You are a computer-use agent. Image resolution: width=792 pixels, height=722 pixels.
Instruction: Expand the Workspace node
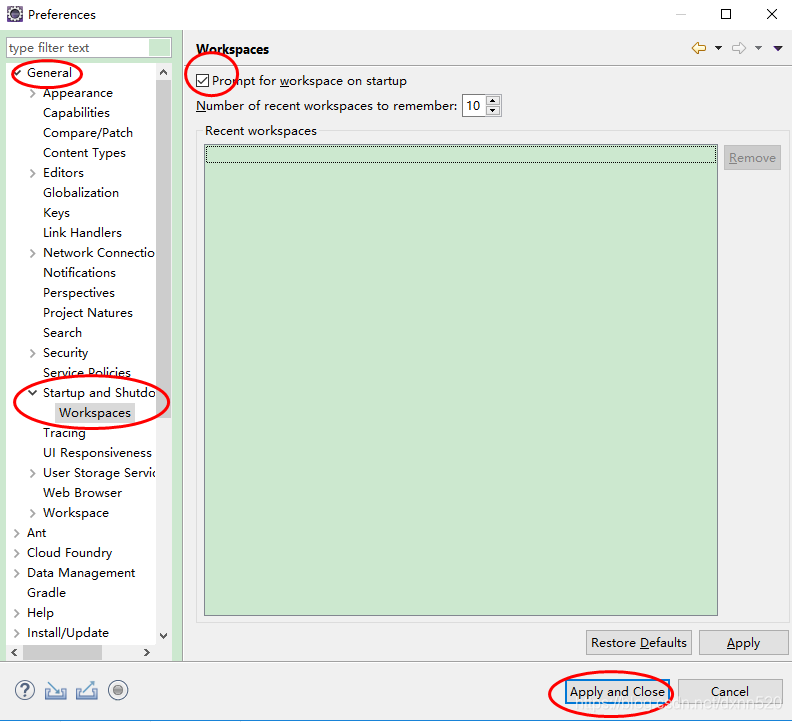click(33, 513)
